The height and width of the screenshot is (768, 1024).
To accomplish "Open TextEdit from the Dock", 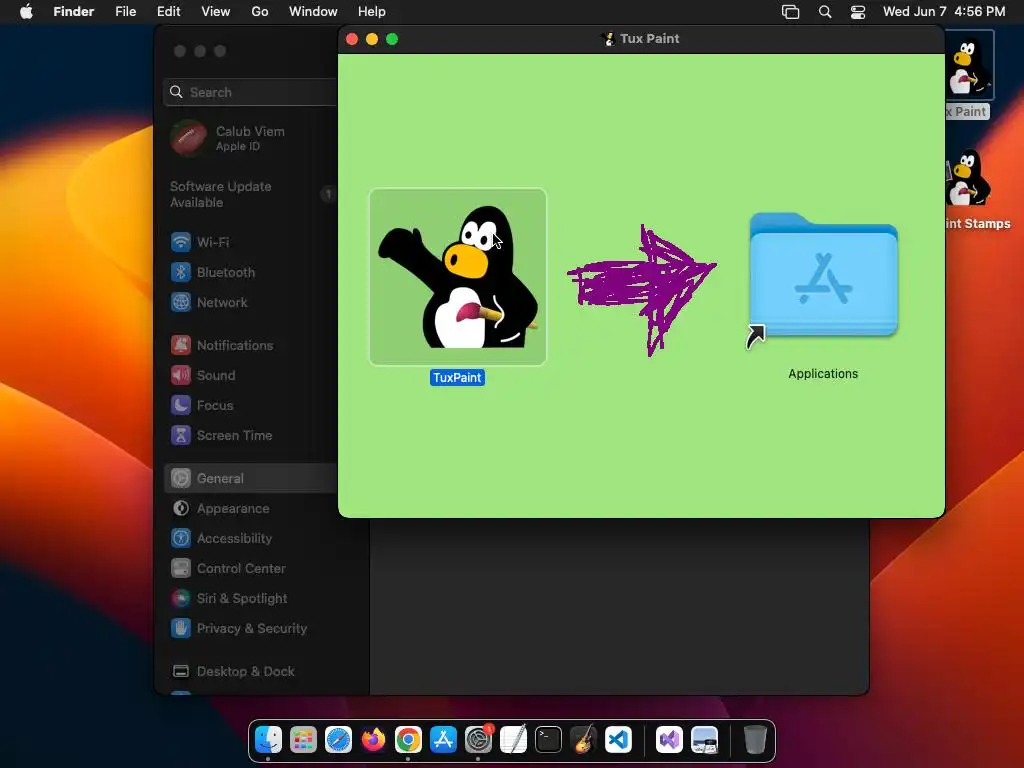I will point(513,740).
